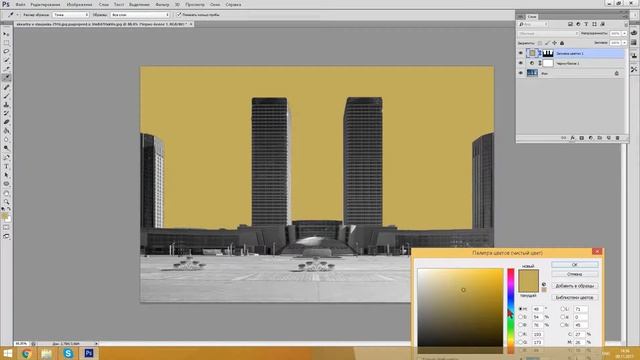Select the Crop tool

6,69
